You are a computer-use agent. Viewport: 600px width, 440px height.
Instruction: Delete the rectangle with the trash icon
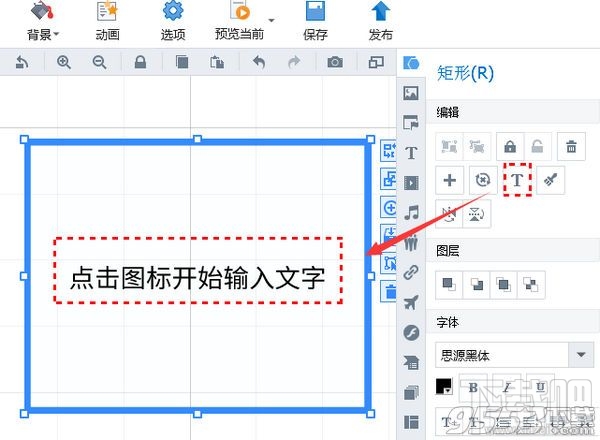[x=571, y=147]
